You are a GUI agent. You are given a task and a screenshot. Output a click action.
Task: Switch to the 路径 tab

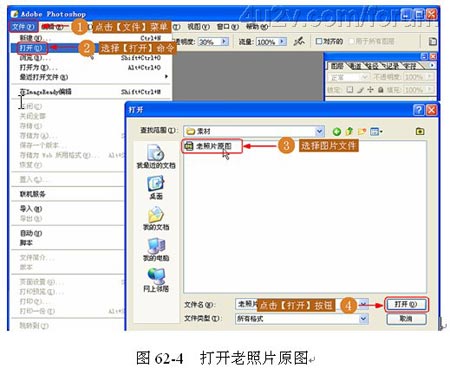coord(373,66)
